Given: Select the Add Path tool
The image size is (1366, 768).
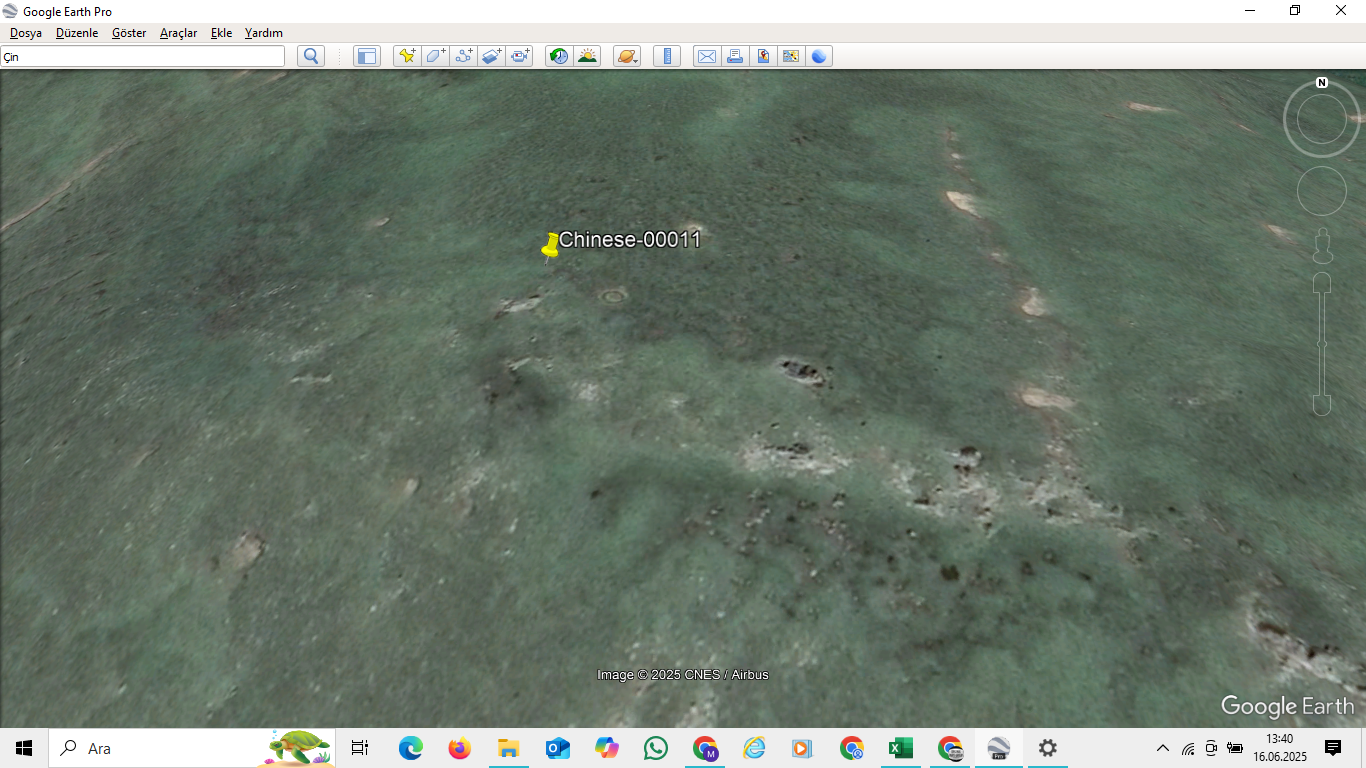Looking at the screenshot, I should click(x=463, y=56).
